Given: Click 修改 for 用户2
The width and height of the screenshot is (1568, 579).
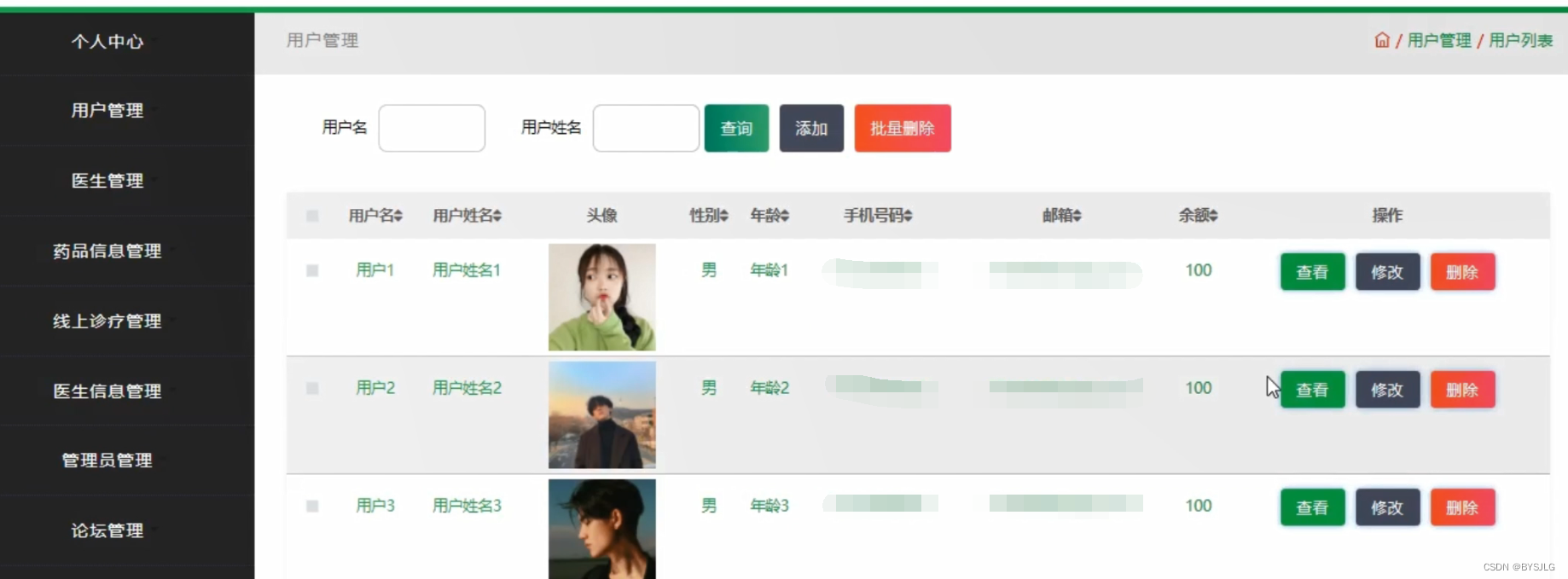Looking at the screenshot, I should [1387, 390].
